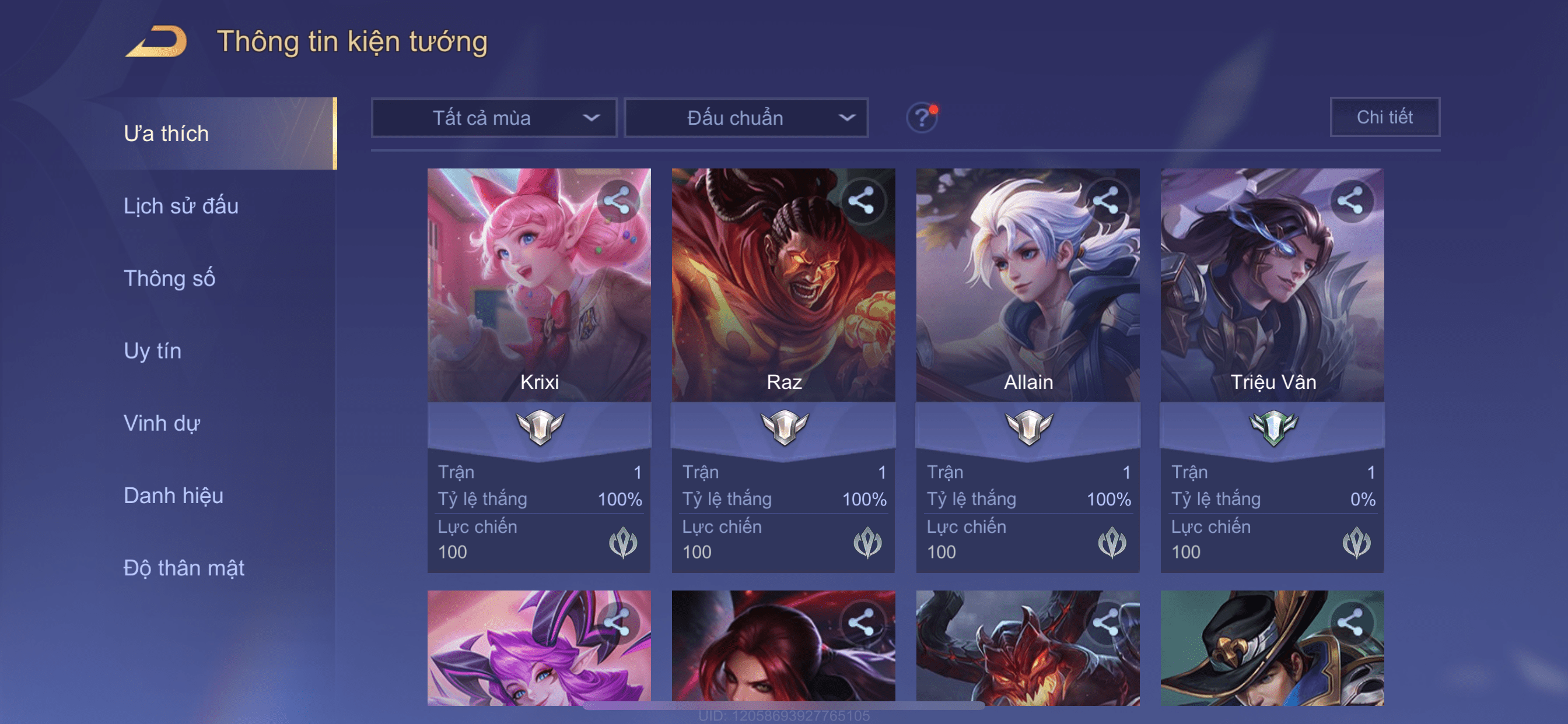The width and height of the screenshot is (1568, 724).
Task: Select the Danh hiệu menu item
Action: point(173,495)
